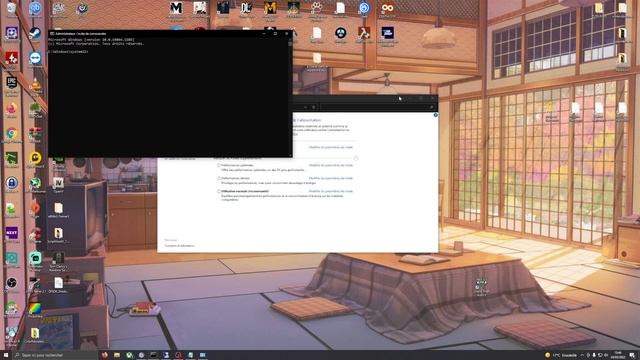Click the taskbar search box
640x360 pixels.
(x=55, y=355)
